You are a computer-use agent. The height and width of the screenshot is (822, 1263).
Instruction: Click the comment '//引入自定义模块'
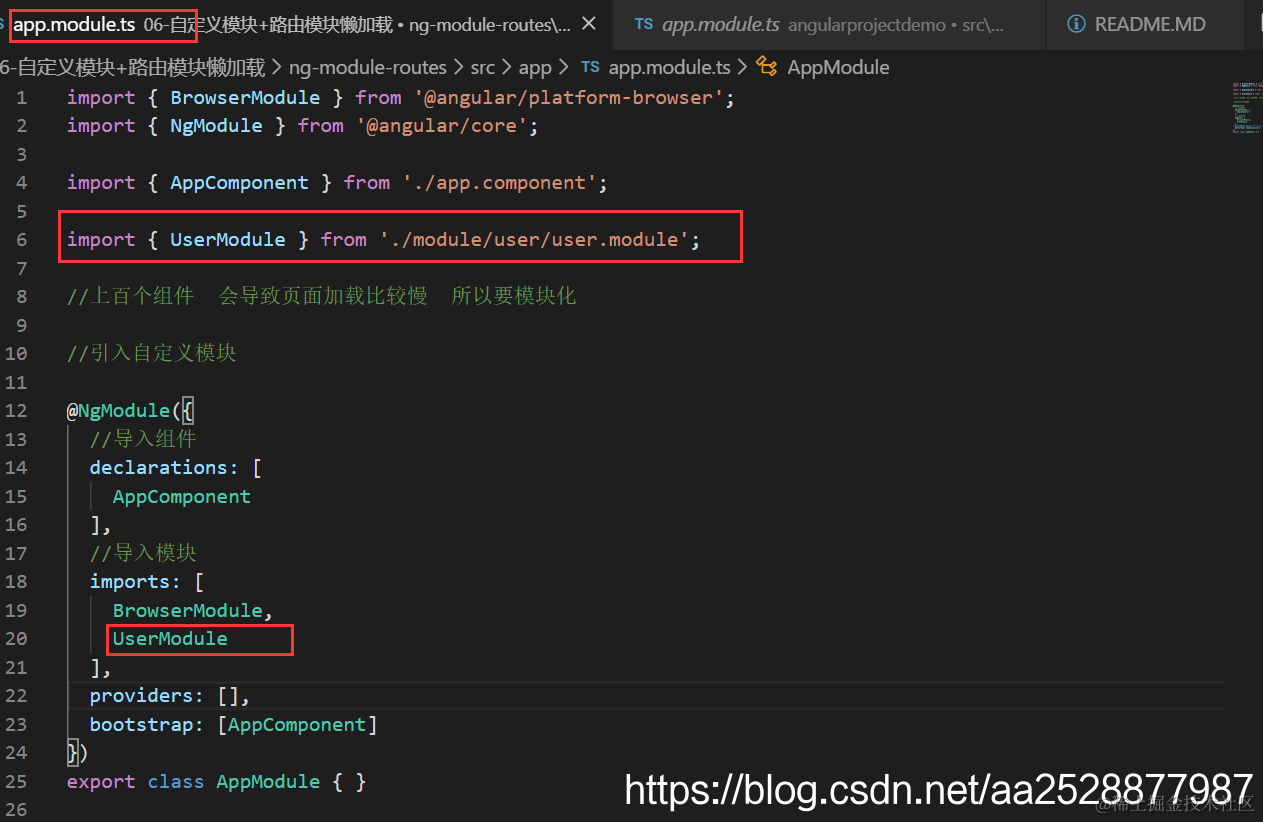click(x=152, y=354)
